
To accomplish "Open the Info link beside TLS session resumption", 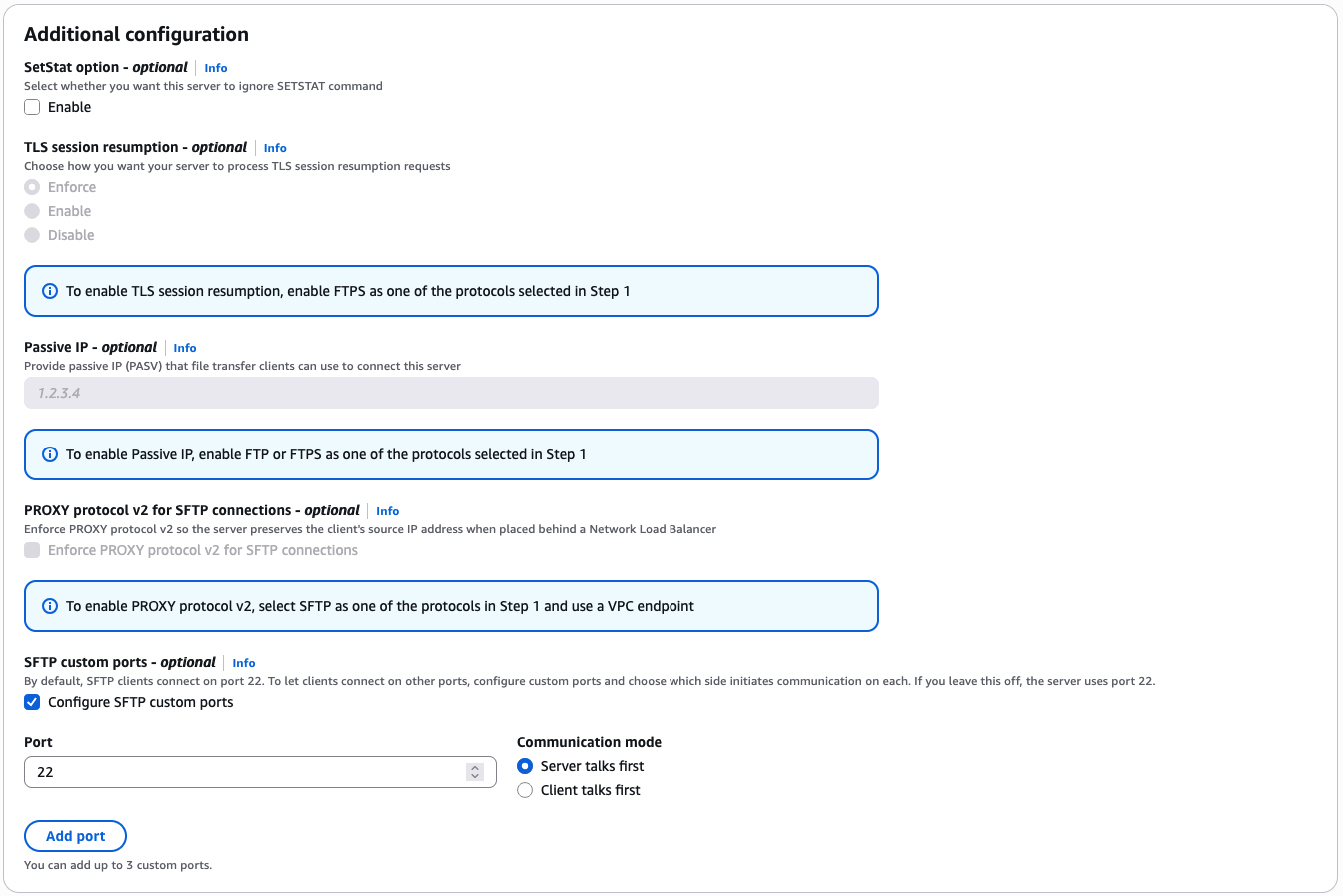I will click(275, 148).
